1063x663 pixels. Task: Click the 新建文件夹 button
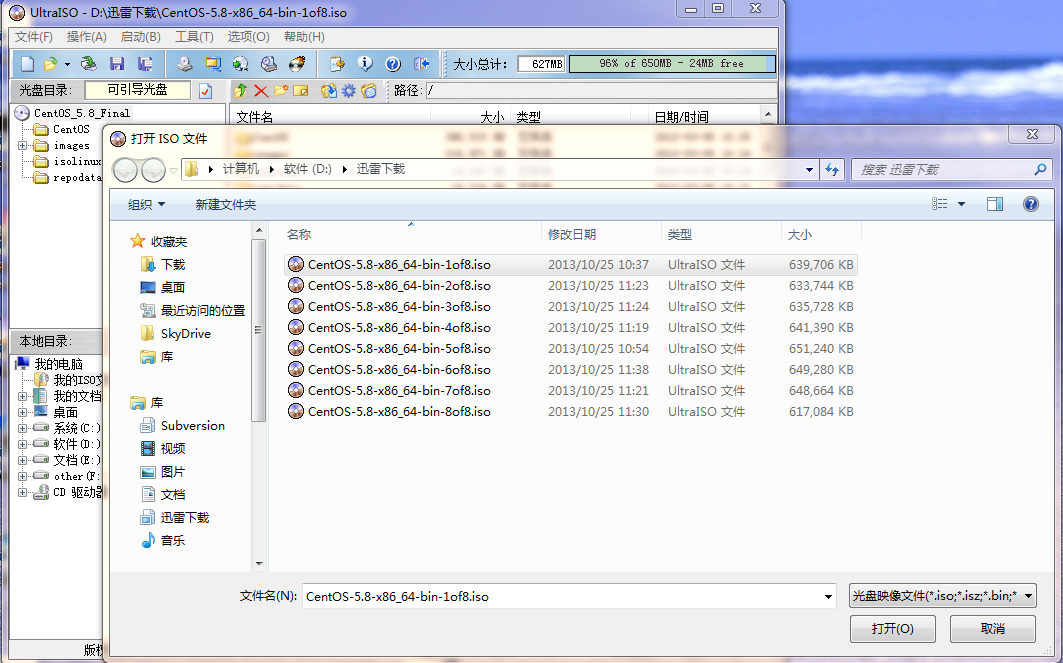click(226, 205)
